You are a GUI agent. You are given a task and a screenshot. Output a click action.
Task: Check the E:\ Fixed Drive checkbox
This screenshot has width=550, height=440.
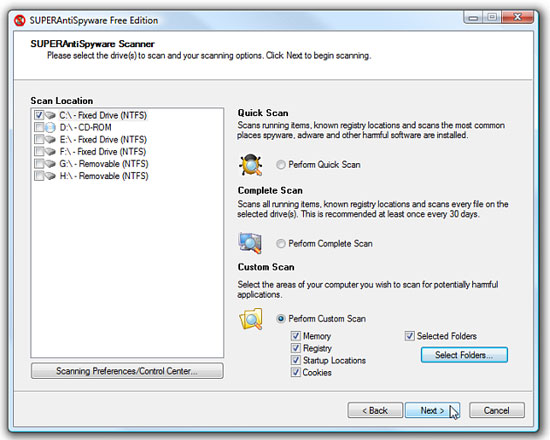coord(39,140)
